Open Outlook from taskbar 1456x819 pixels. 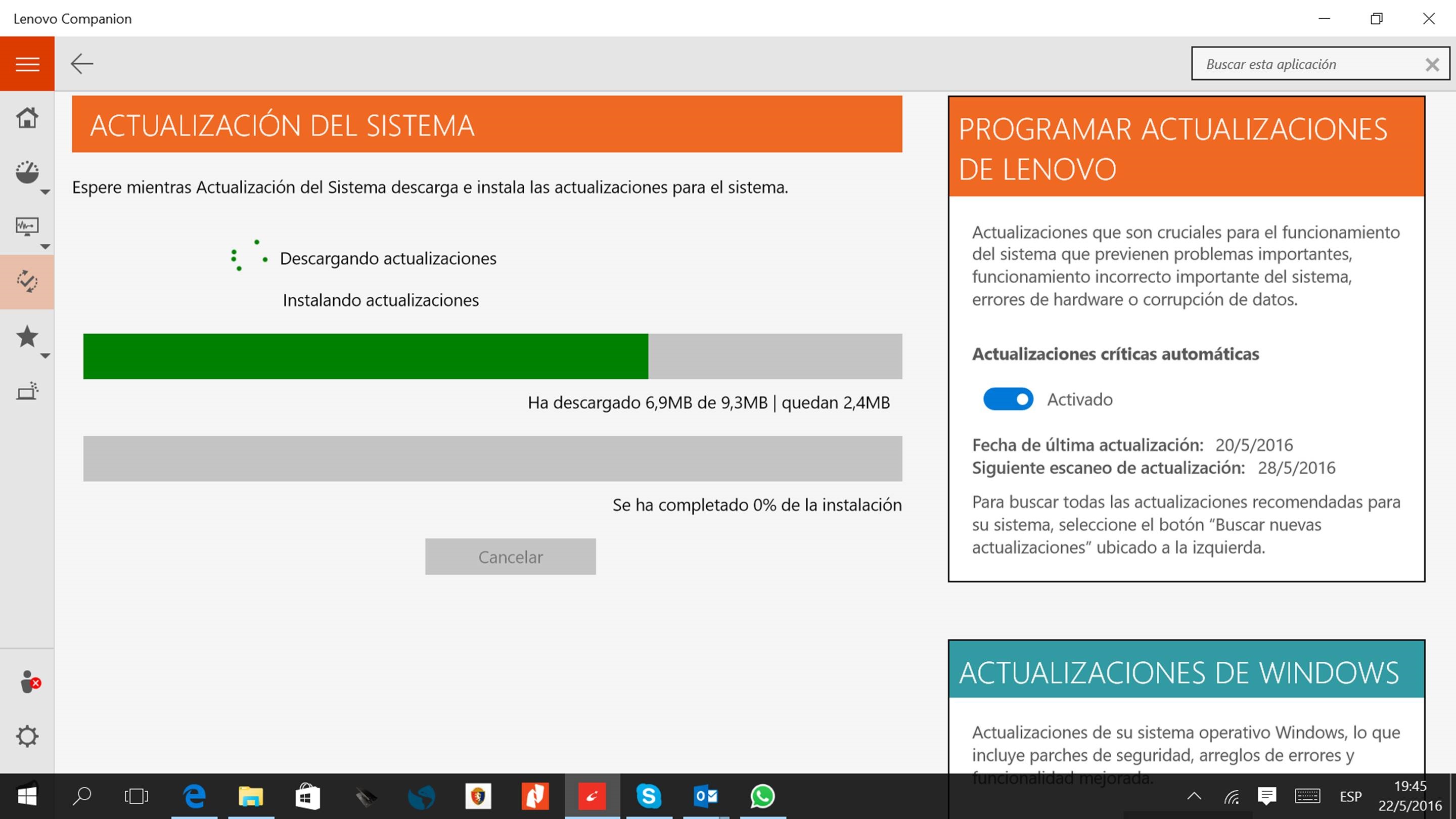point(705,796)
